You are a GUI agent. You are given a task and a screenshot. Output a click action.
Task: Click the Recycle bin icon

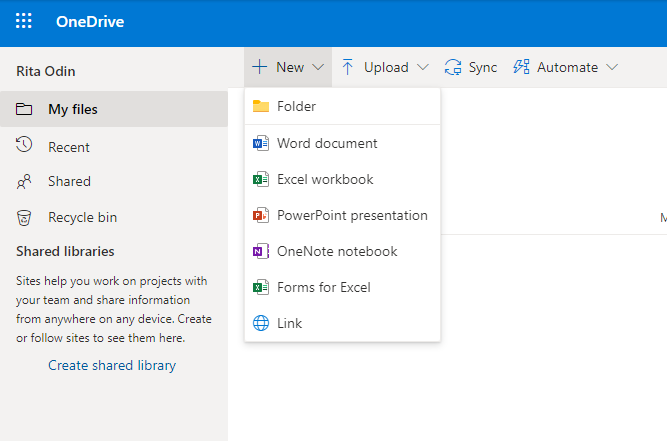coord(24,218)
